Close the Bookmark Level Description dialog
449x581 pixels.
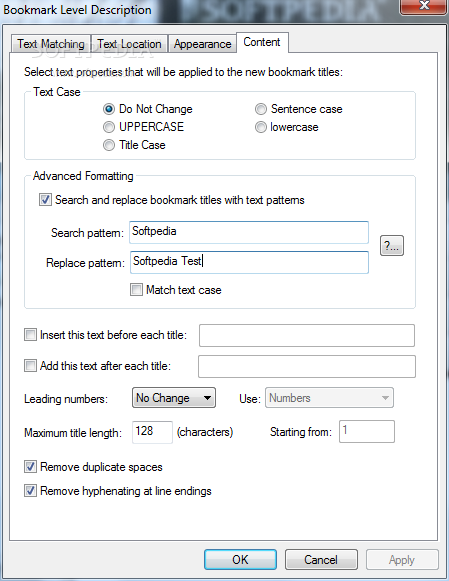423,6
